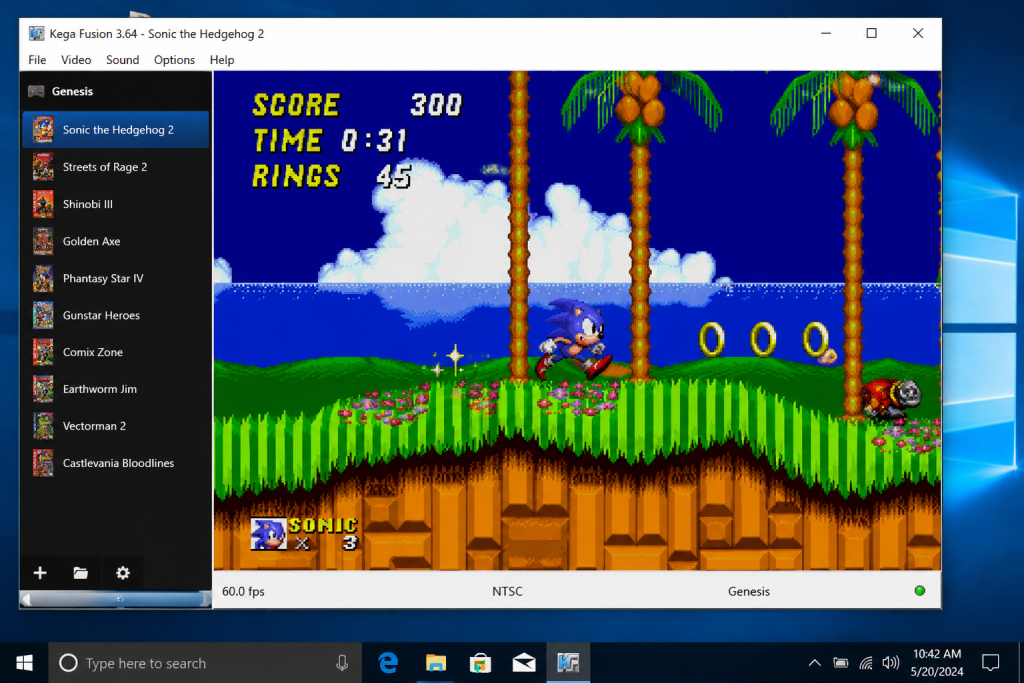
Task: Click the Earthworm Jim cover icon
Action: pyautogui.click(x=43, y=389)
